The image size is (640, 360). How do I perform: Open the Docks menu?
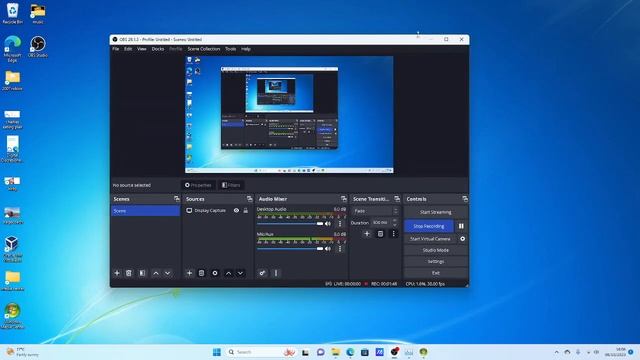point(158,49)
